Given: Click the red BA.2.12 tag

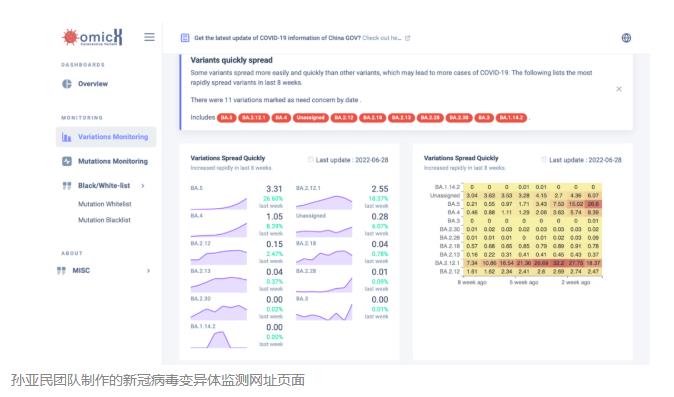Looking at the screenshot, I should pyautogui.click(x=344, y=118).
